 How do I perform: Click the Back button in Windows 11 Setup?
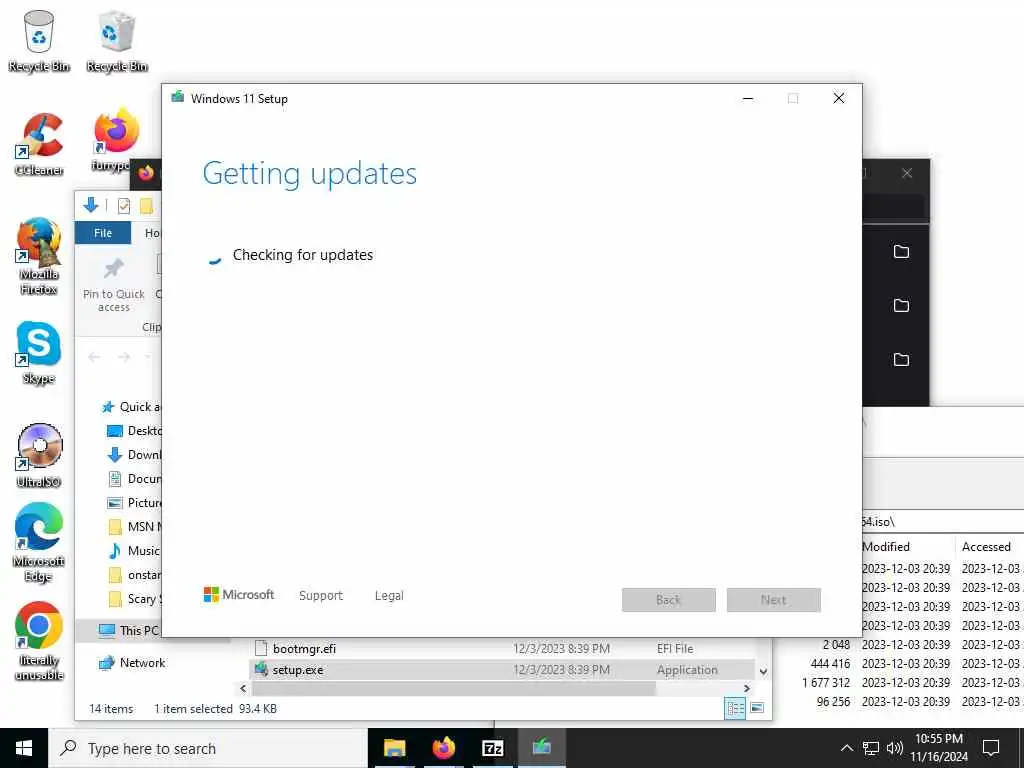[669, 600]
